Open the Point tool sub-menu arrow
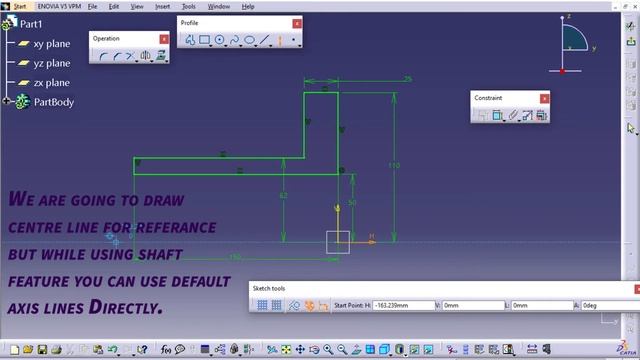Image resolution: width=640 pixels, height=360 pixels. 300,46
